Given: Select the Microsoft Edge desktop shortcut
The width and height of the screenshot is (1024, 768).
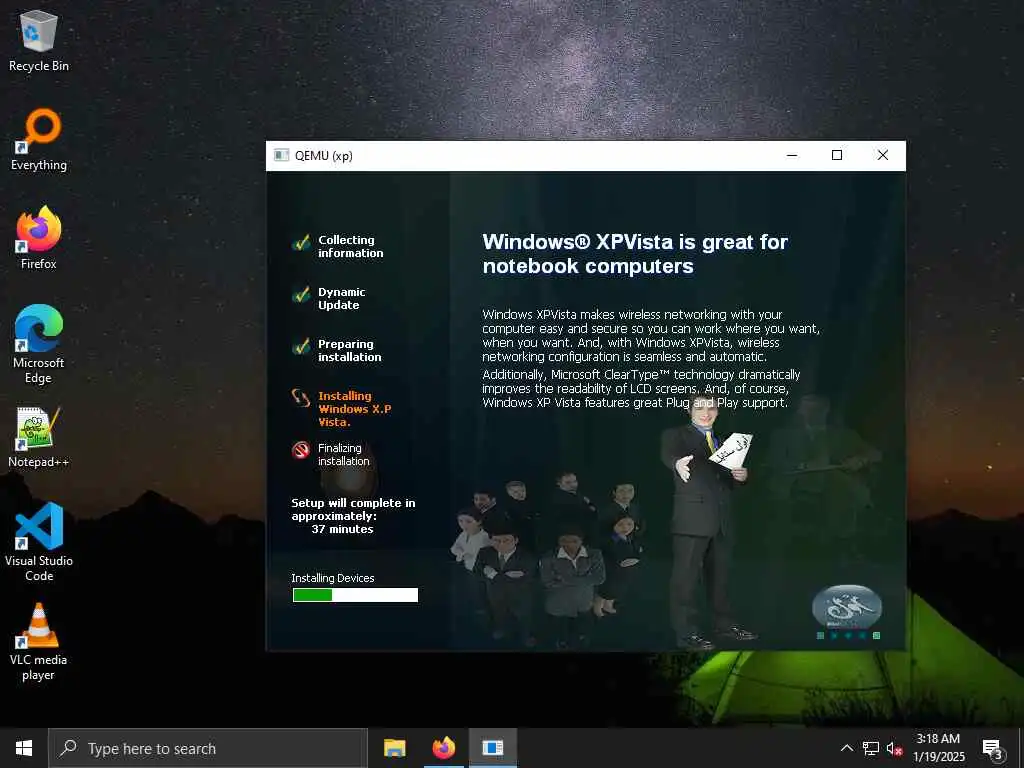Looking at the screenshot, I should coord(39,345).
